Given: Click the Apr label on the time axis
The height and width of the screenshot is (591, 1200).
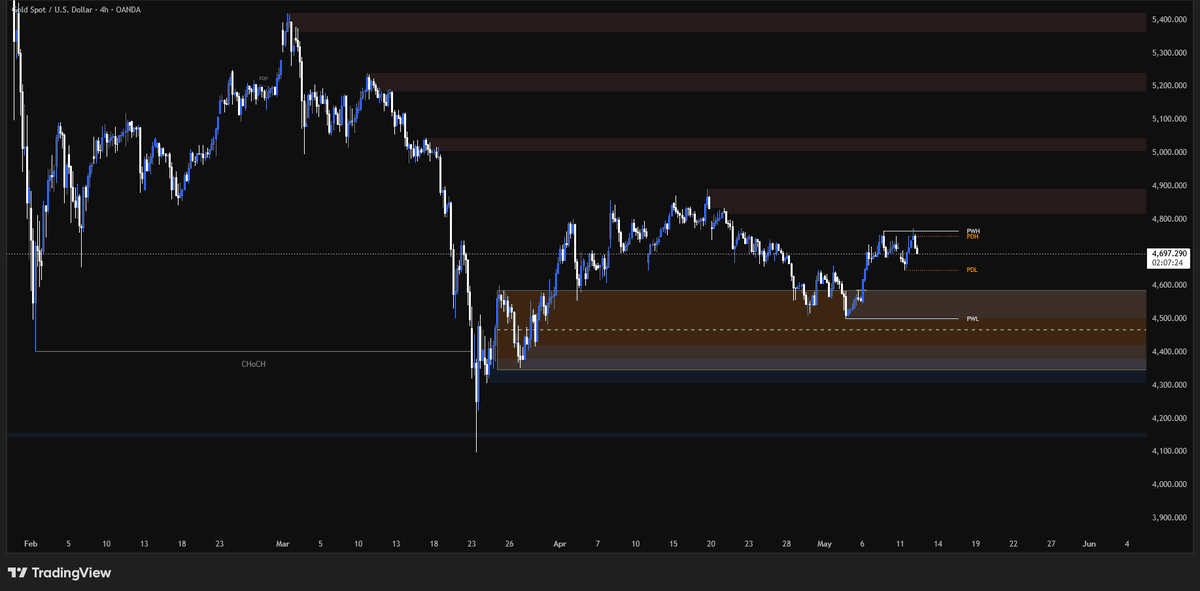Looking at the screenshot, I should click(559, 543).
